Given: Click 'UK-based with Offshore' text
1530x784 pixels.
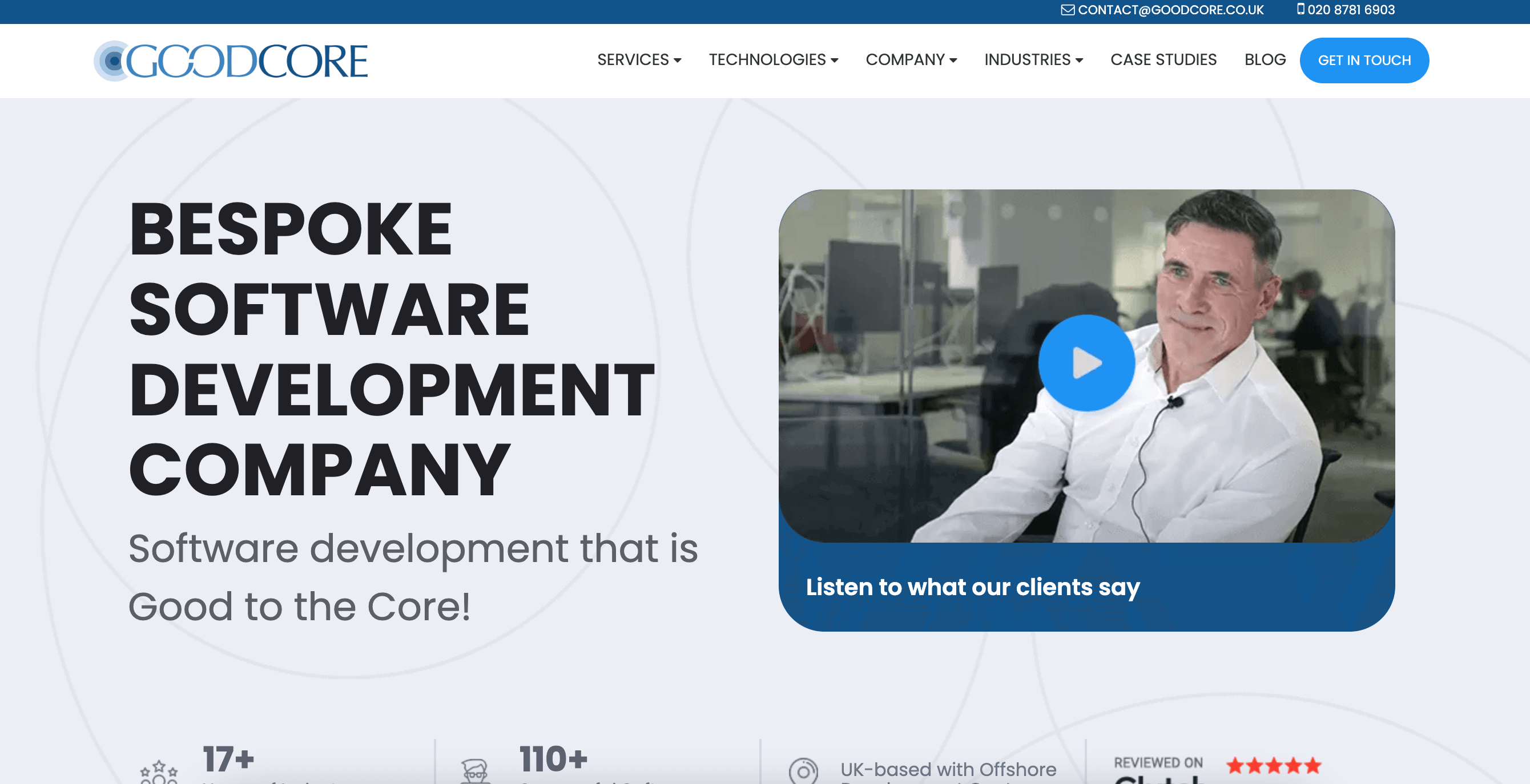Looking at the screenshot, I should click(x=948, y=770).
